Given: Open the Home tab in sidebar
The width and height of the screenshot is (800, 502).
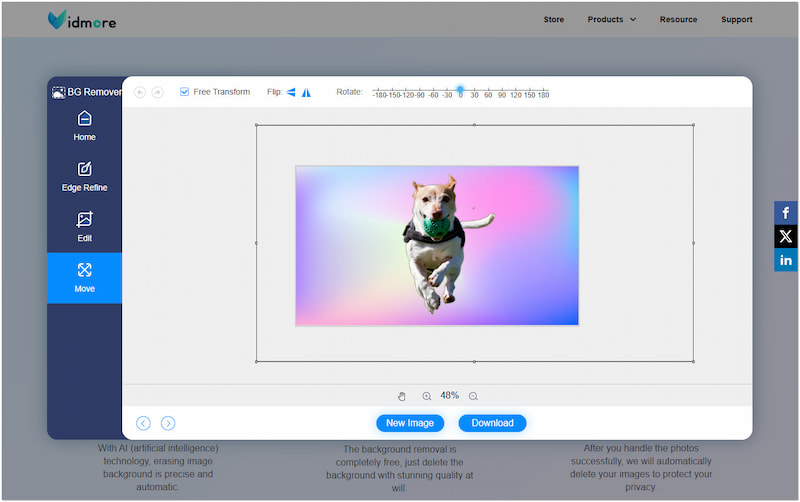Looking at the screenshot, I should [85, 125].
